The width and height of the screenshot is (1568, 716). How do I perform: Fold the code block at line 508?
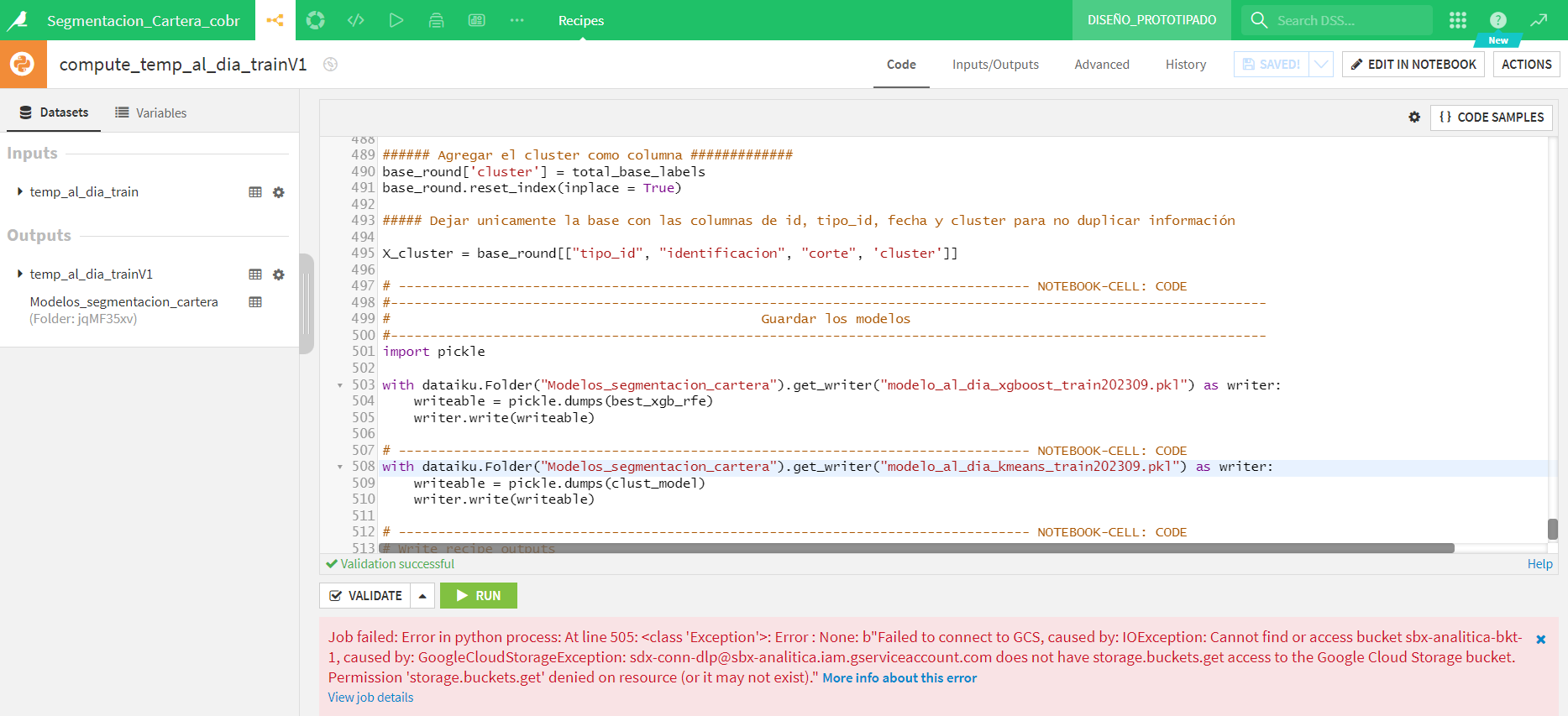point(340,467)
